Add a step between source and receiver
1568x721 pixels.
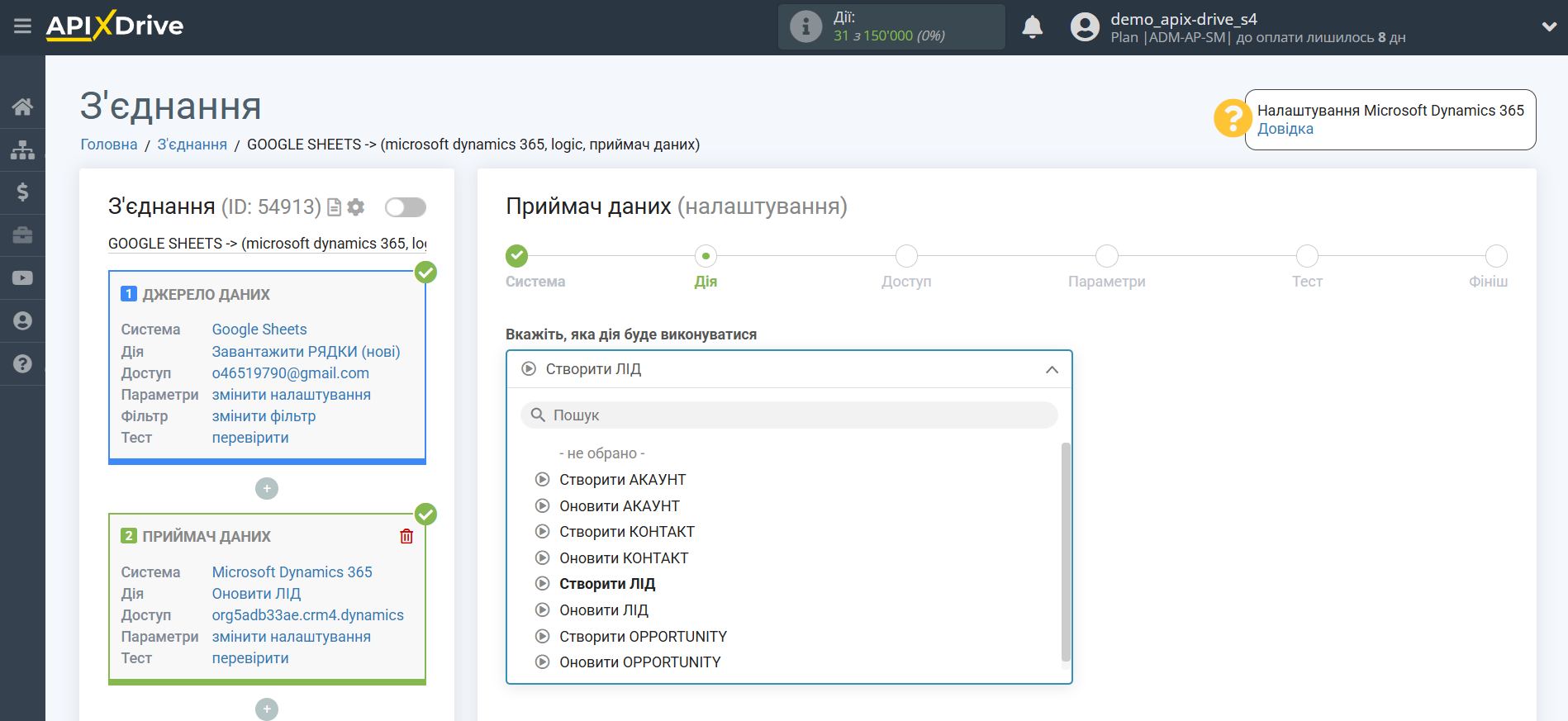pos(267,489)
